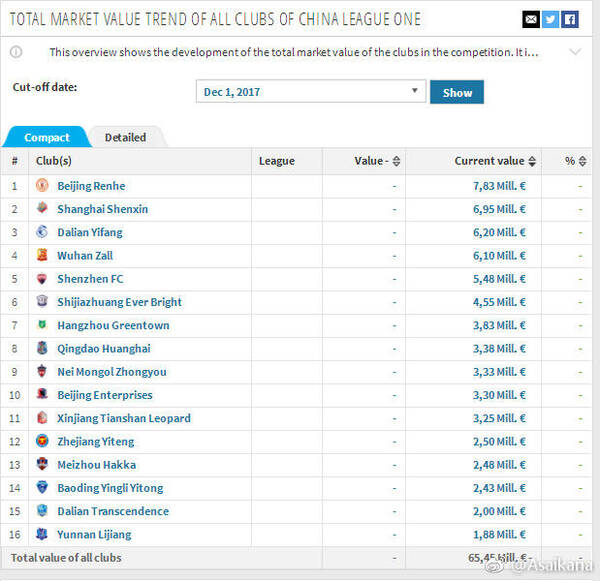The width and height of the screenshot is (600, 581).
Task: Open Dalian Yifang club link
Action: click(90, 232)
